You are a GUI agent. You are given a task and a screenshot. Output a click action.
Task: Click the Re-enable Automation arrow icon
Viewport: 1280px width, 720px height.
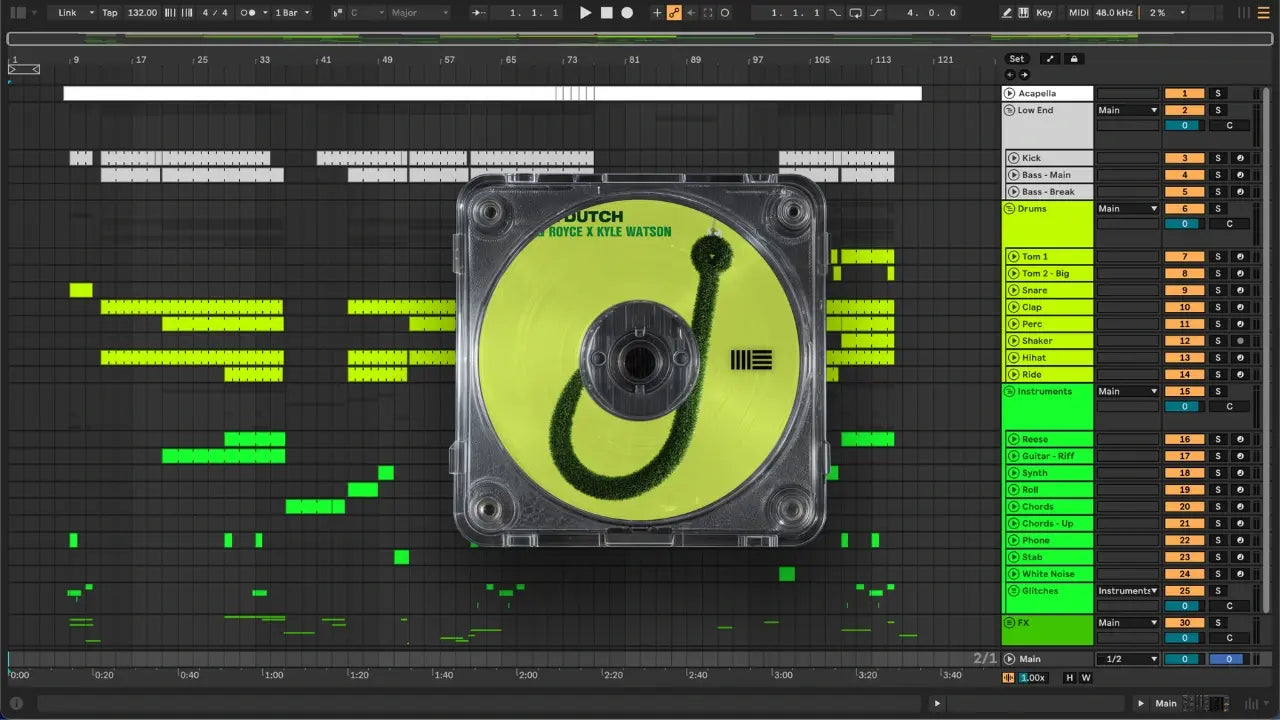tap(691, 13)
